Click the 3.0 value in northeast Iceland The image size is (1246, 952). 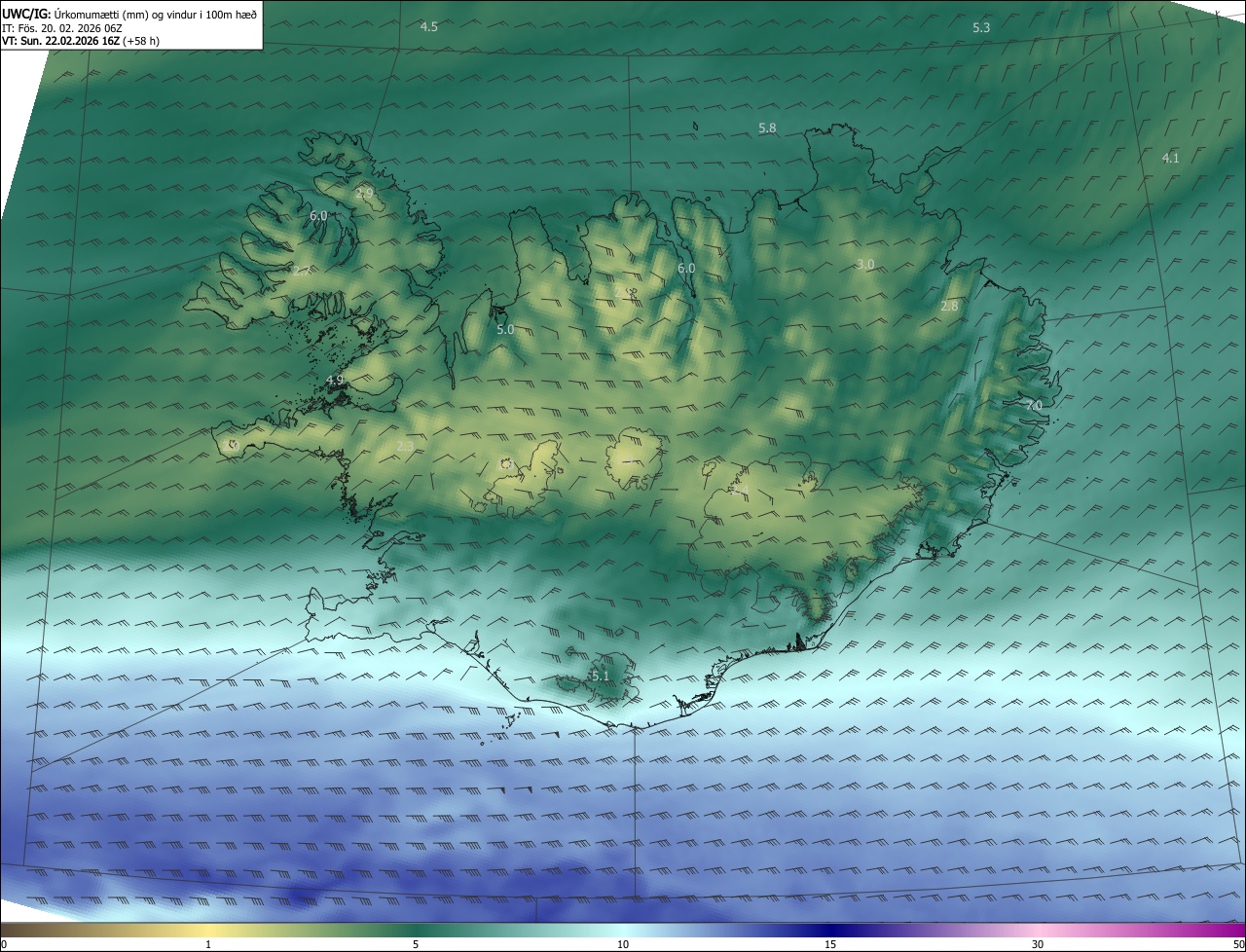[865, 265]
